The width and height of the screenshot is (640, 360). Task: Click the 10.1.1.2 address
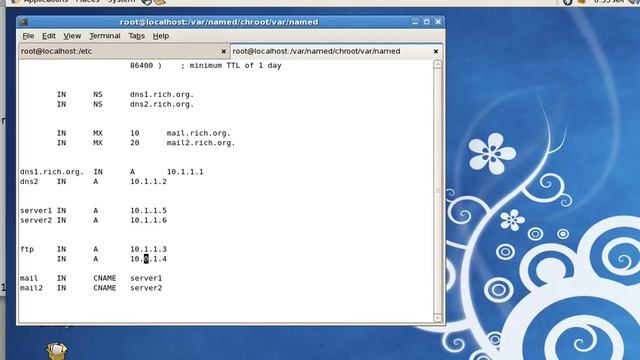(148, 182)
